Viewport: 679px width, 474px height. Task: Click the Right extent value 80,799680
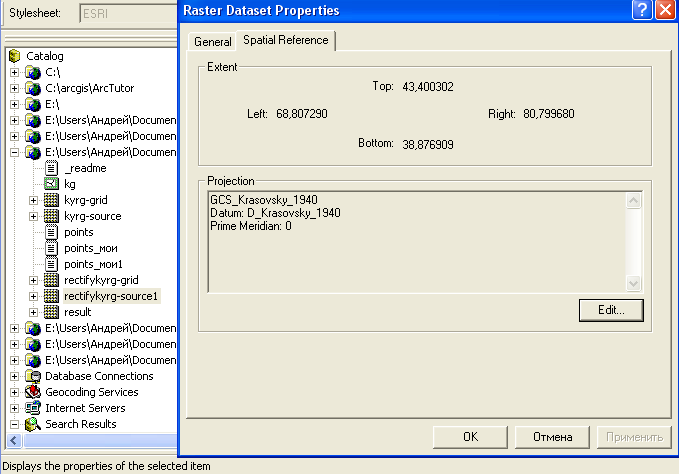tap(549, 114)
